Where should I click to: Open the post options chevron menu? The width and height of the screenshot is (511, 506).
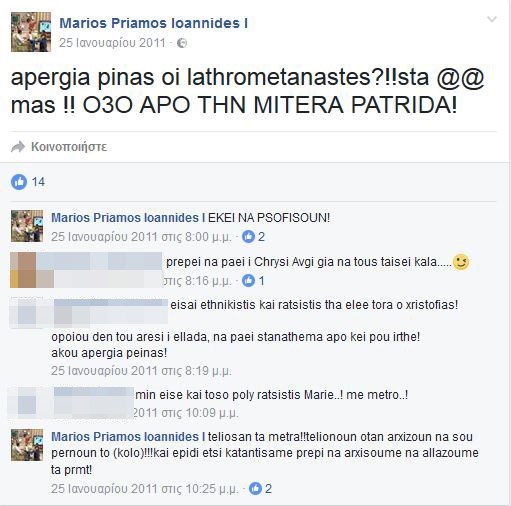click(492, 19)
